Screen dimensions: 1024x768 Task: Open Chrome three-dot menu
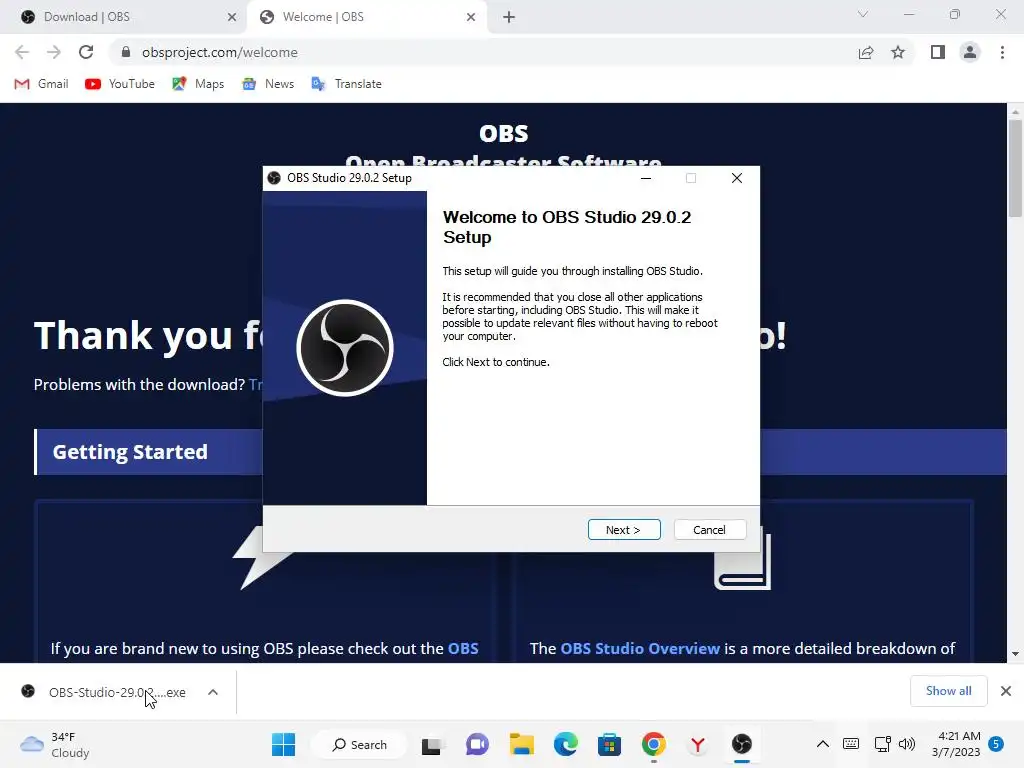(x=1002, y=52)
